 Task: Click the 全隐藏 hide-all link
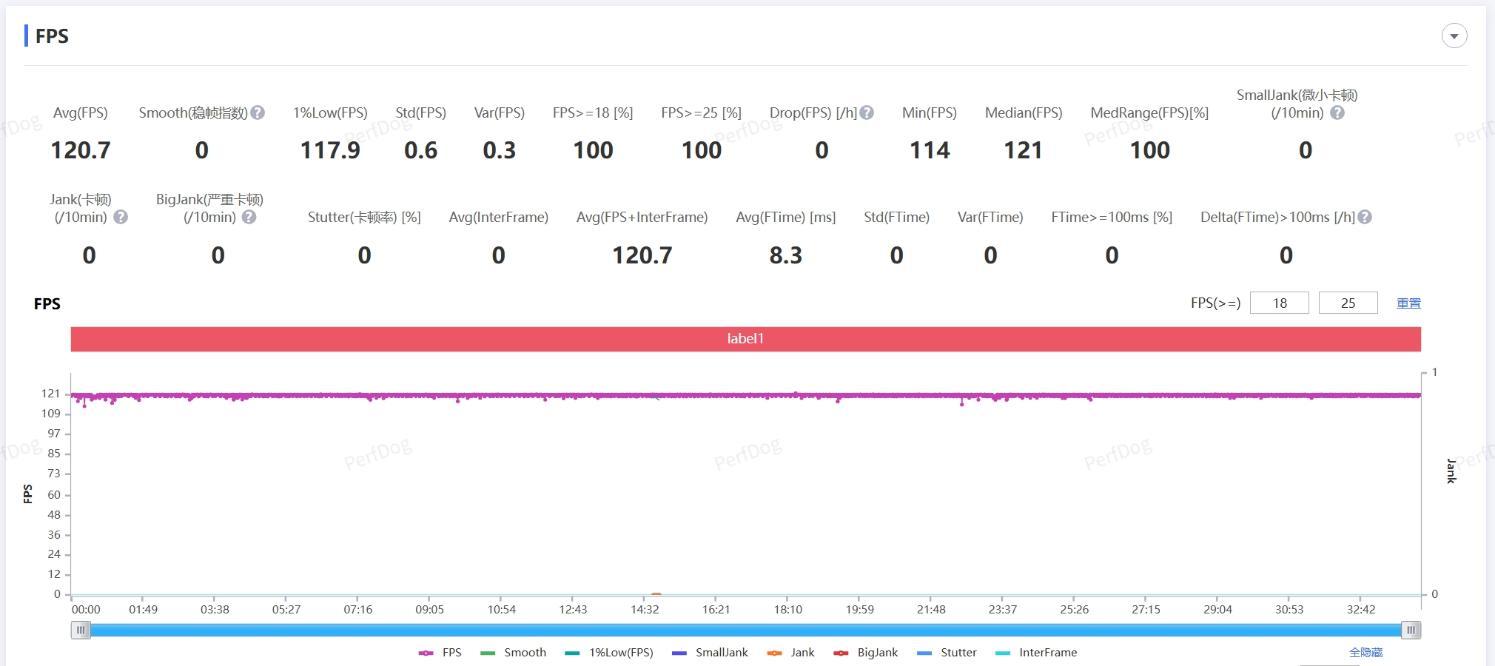pos(1366,652)
